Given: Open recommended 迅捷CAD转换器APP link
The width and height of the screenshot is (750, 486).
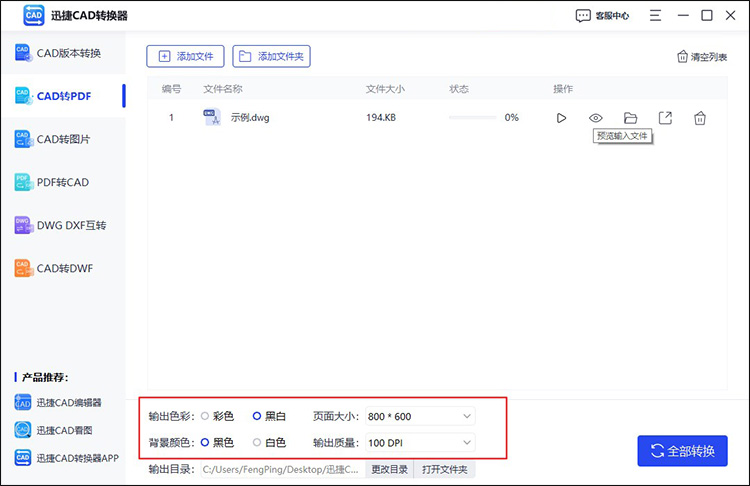Looking at the screenshot, I should (x=66, y=458).
